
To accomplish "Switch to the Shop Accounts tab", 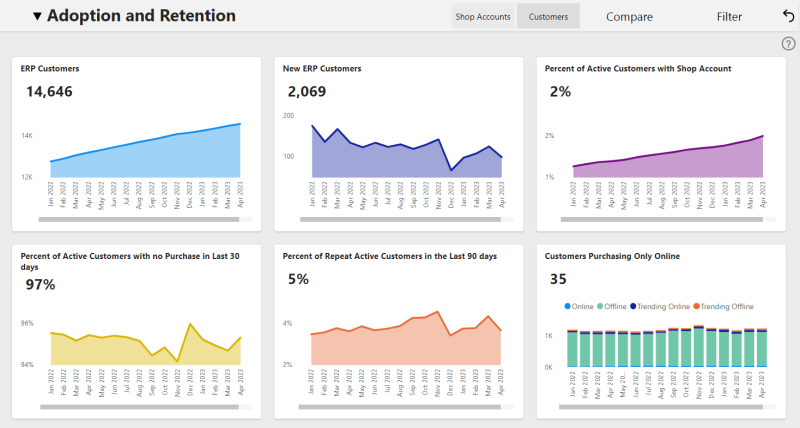I will (x=483, y=16).
